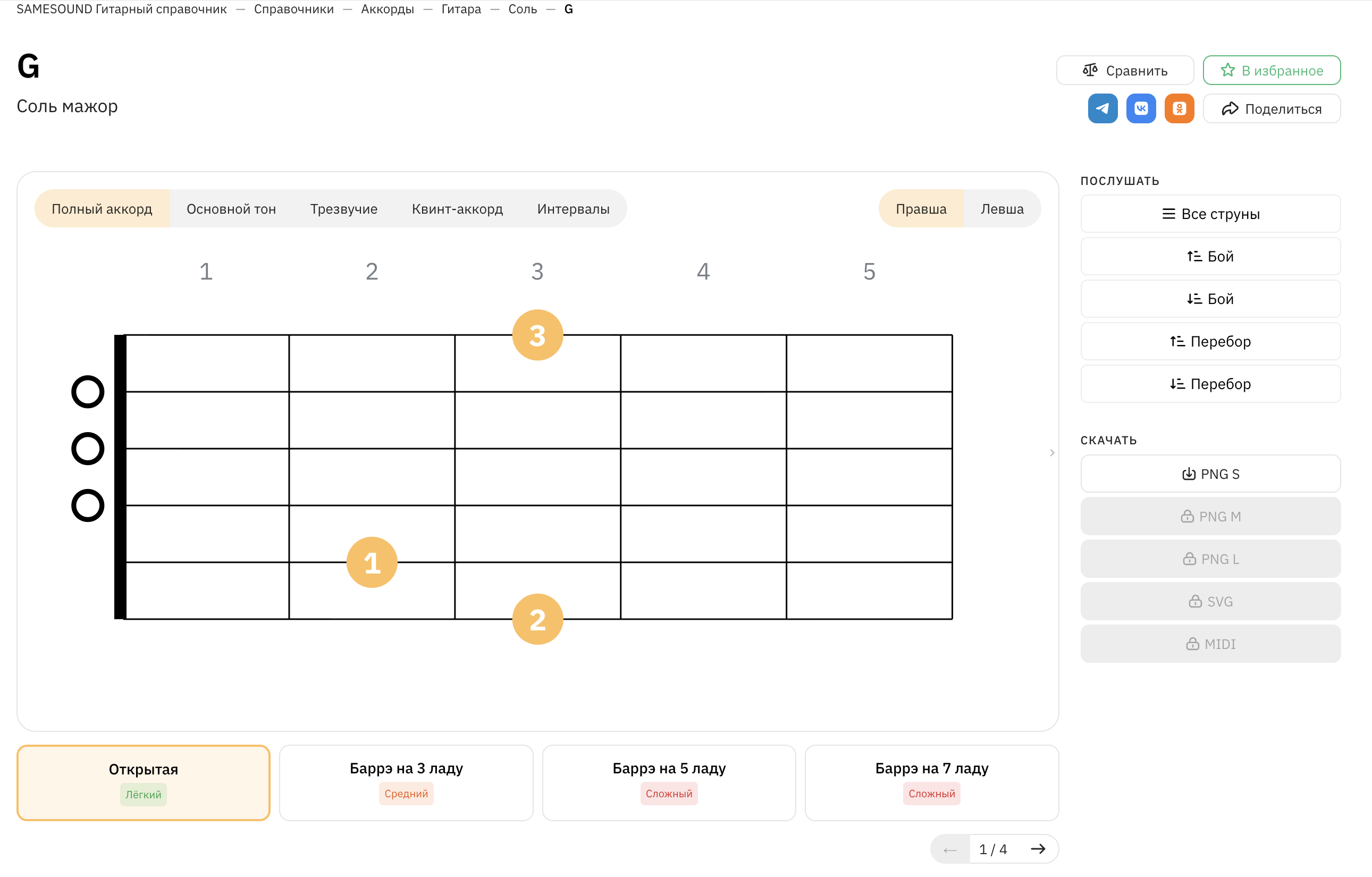The width and height of the screenshot is (1372, 877).
Task: Switch to the Трезвучие tab
Action: (343, 208)
